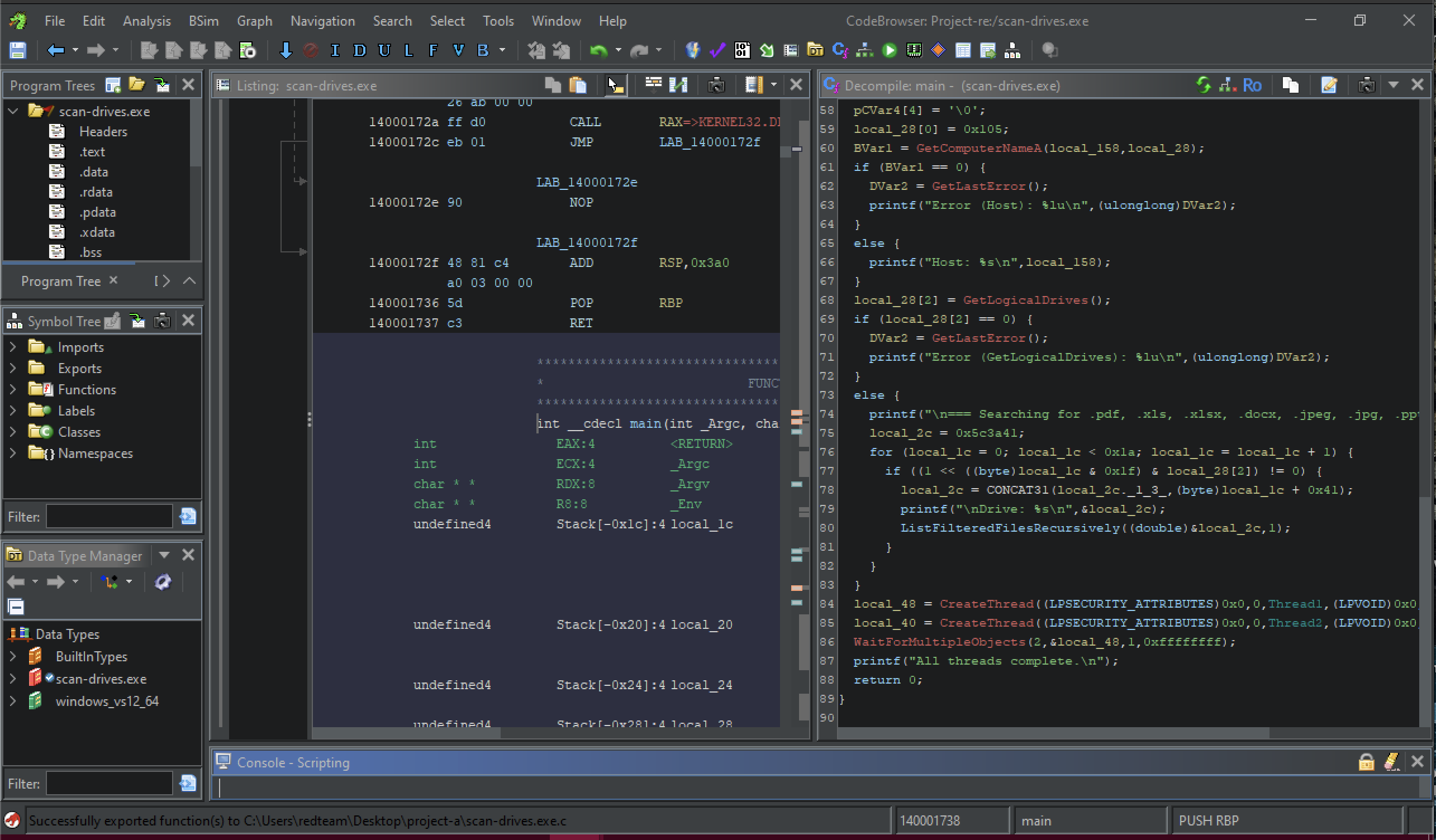
Task: Select the .rdata section in Program Trees
Action: coord(96,192)
